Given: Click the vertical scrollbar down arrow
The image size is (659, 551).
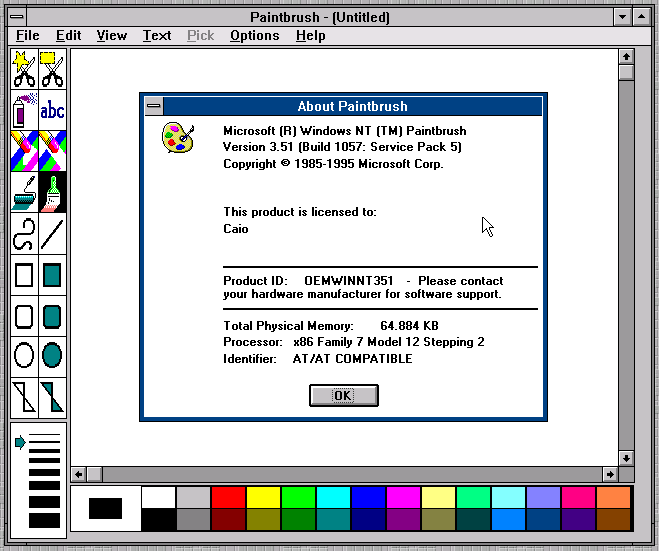Looking at the screenshot, I should (626, 458).
